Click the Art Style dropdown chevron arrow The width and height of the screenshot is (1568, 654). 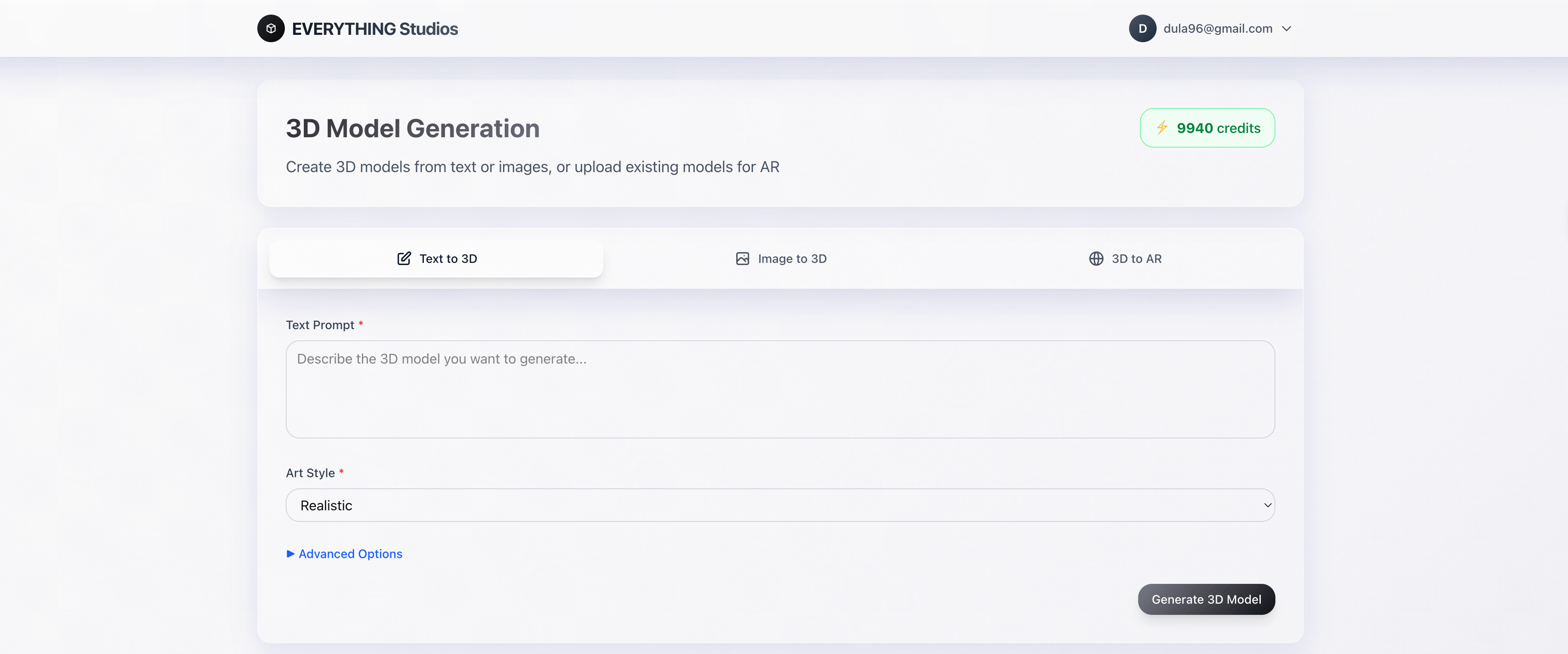point(1267,505)
